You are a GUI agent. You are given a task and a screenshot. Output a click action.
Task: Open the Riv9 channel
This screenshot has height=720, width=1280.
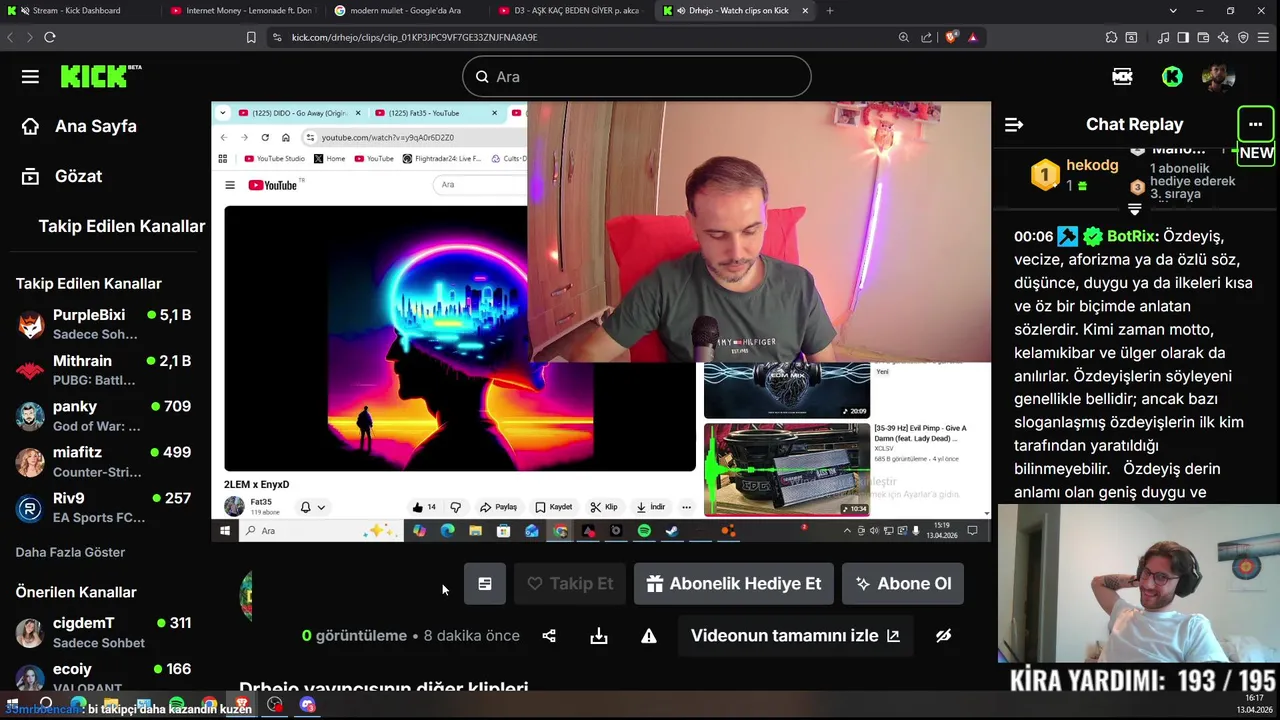105,508
